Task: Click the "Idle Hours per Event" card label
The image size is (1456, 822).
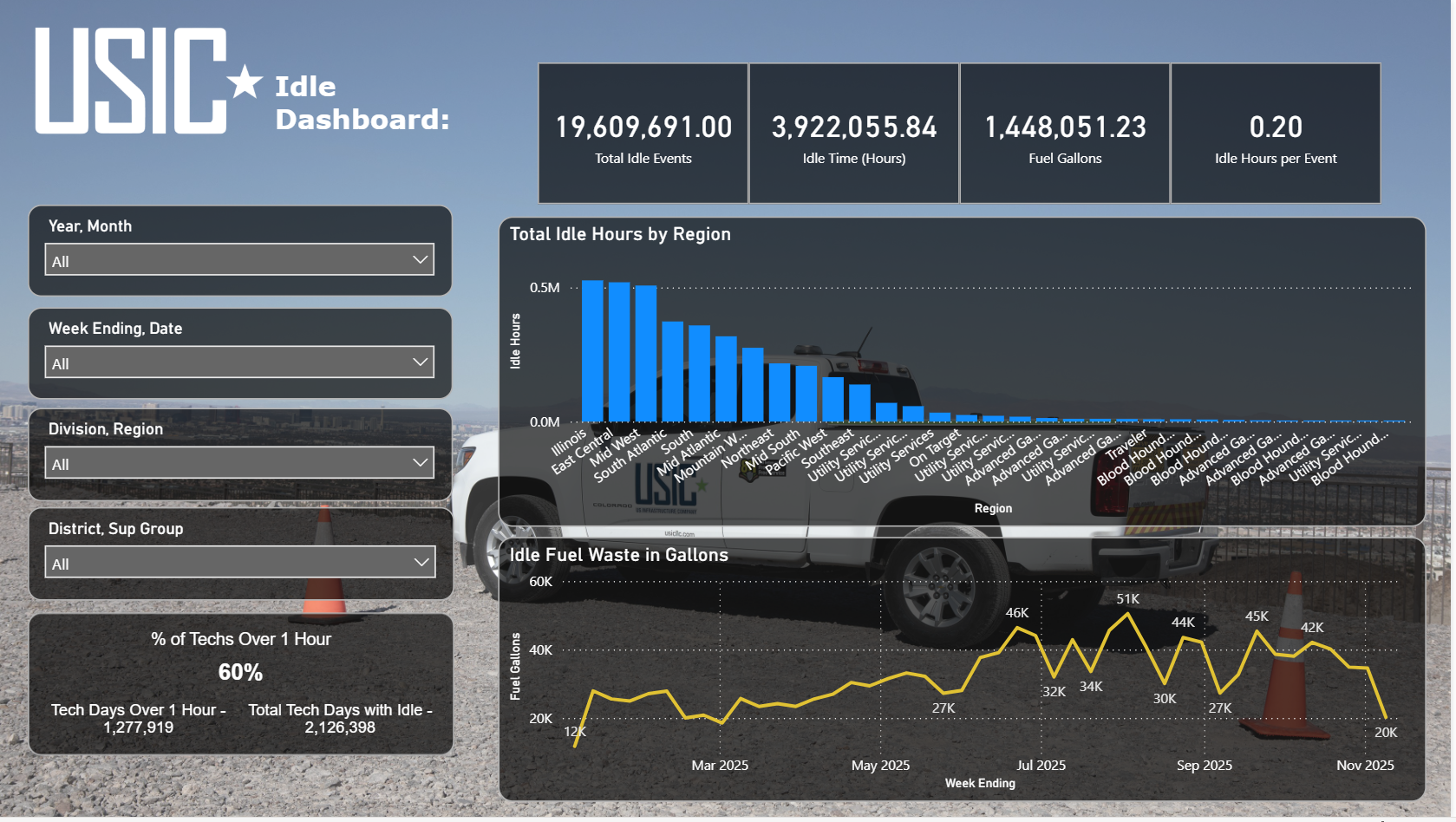Action: [x=1276, y=159]
